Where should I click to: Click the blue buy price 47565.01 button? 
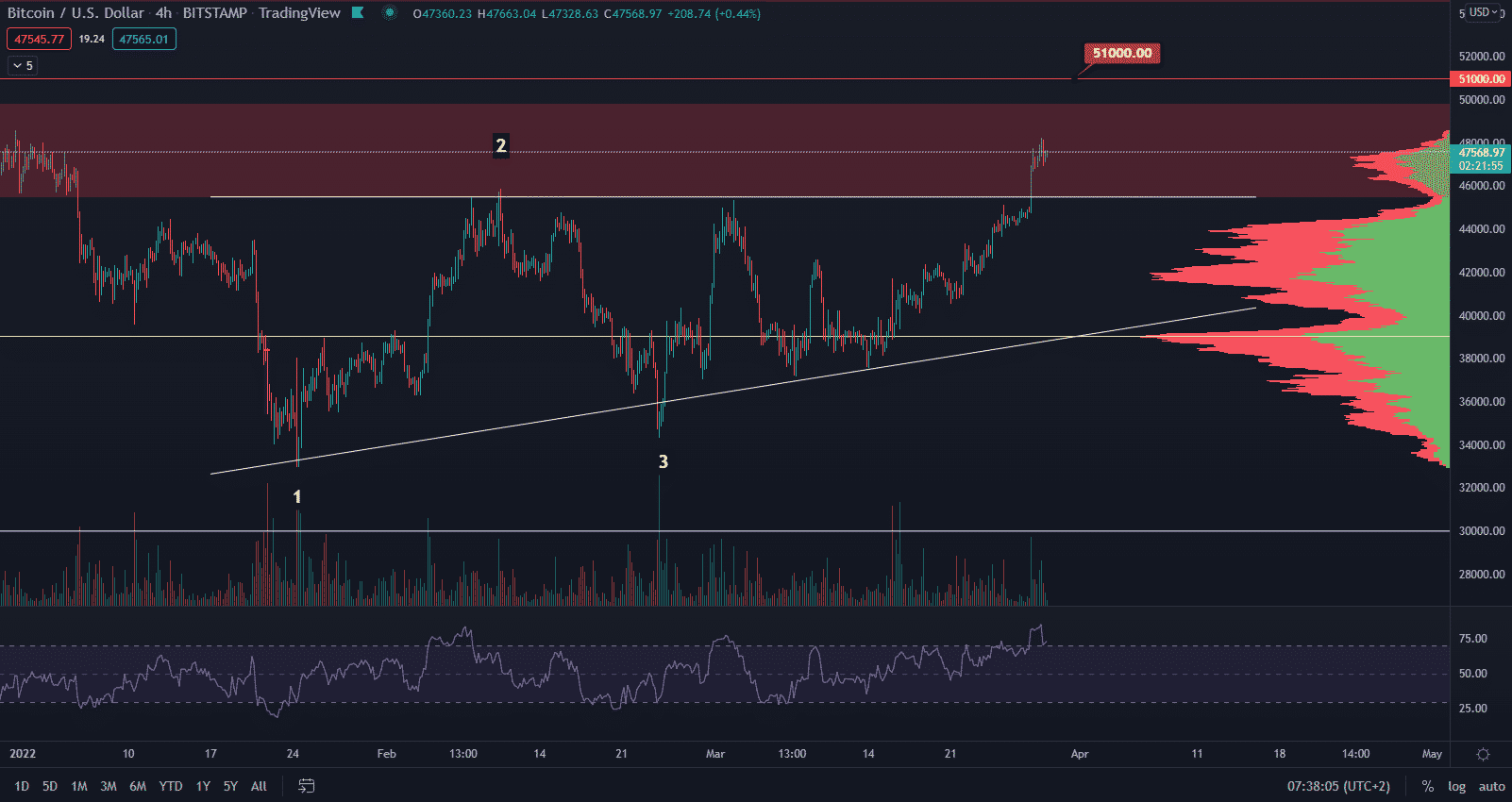pyautogui.click(x=143, y=39)
